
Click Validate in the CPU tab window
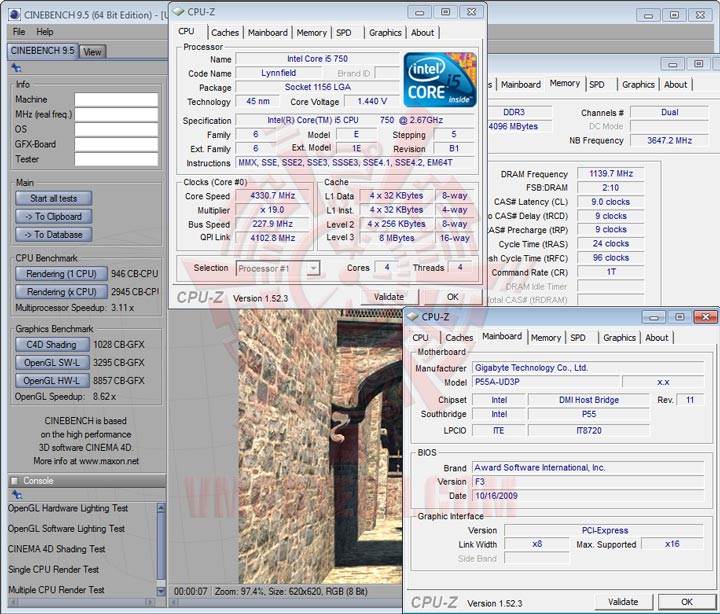389,297
